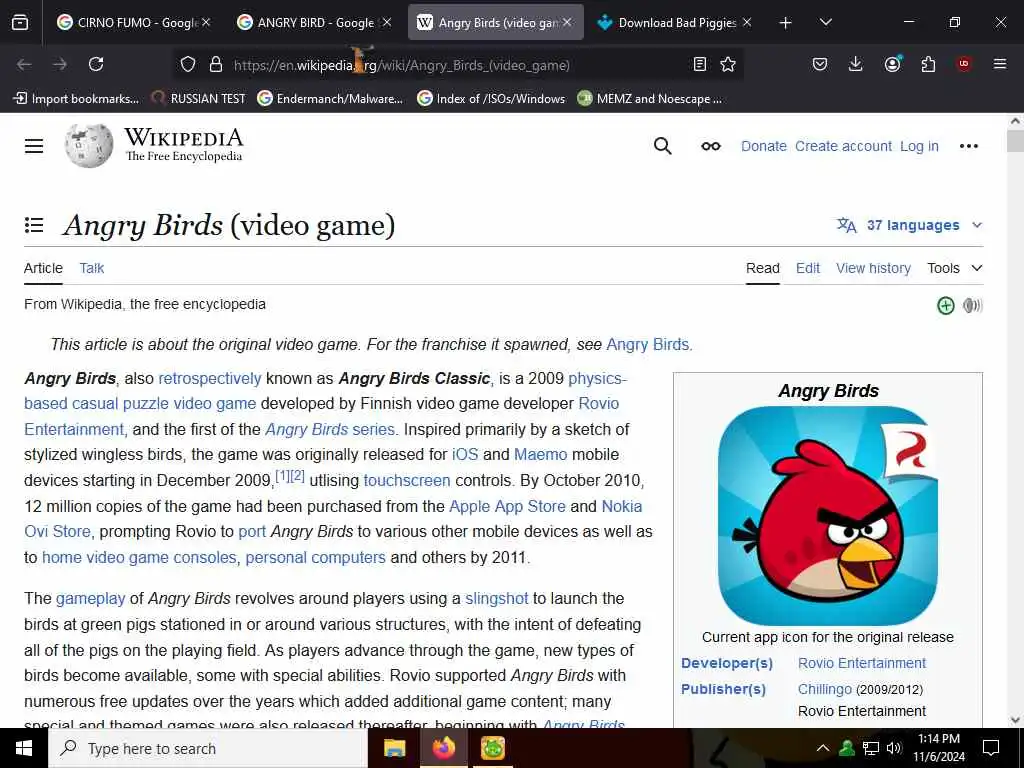Click the green good article plus icon
Screen dimensions: 1024x768
pyautogui.click(x=945, y=305)
